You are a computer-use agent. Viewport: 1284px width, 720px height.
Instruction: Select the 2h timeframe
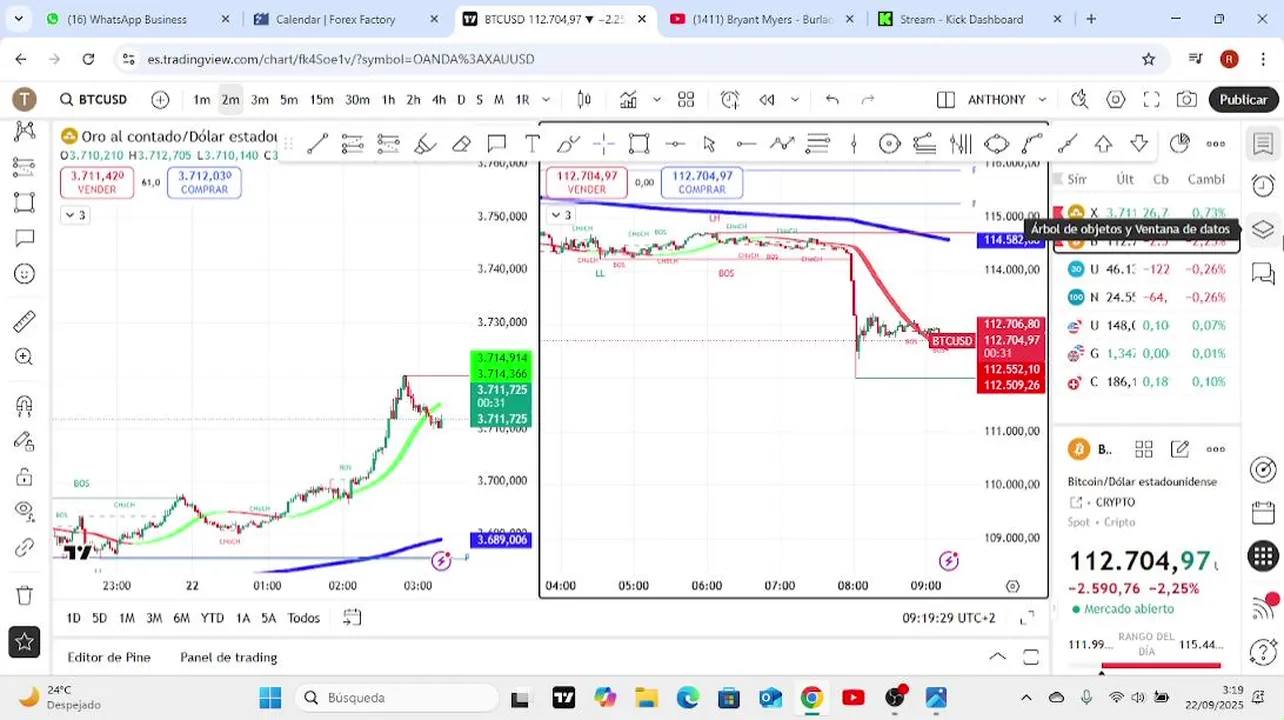(x=413, y=99)
